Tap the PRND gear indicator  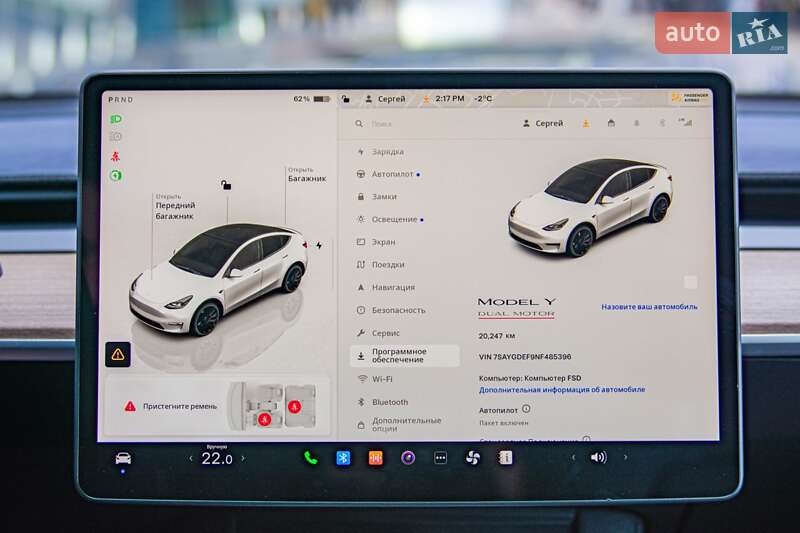pos(120,99)
